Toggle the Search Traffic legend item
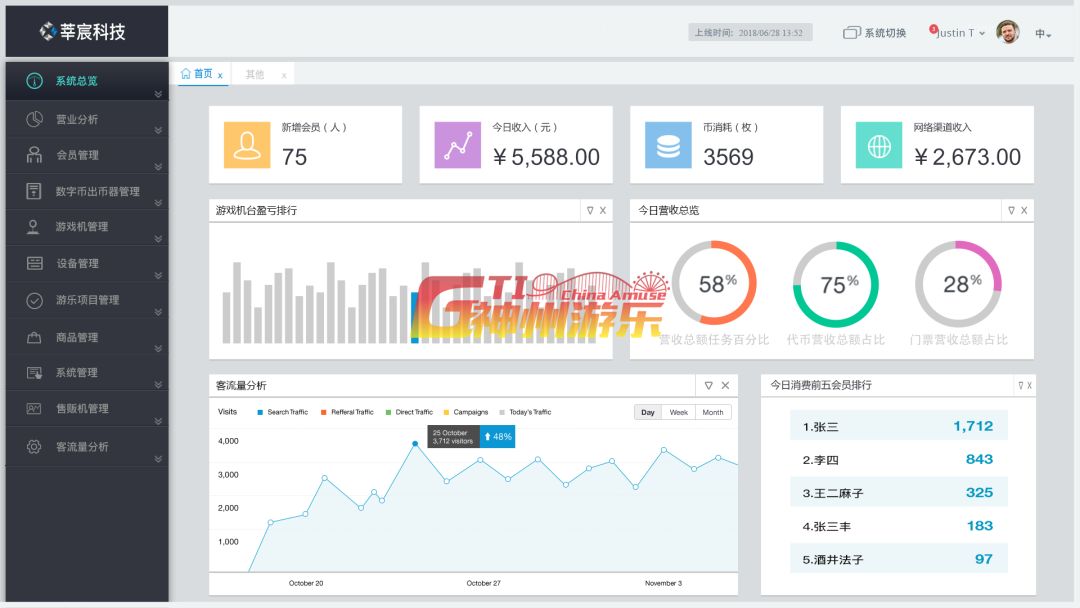The width and height of the screenshot is (1080, 608). [282, 412]
